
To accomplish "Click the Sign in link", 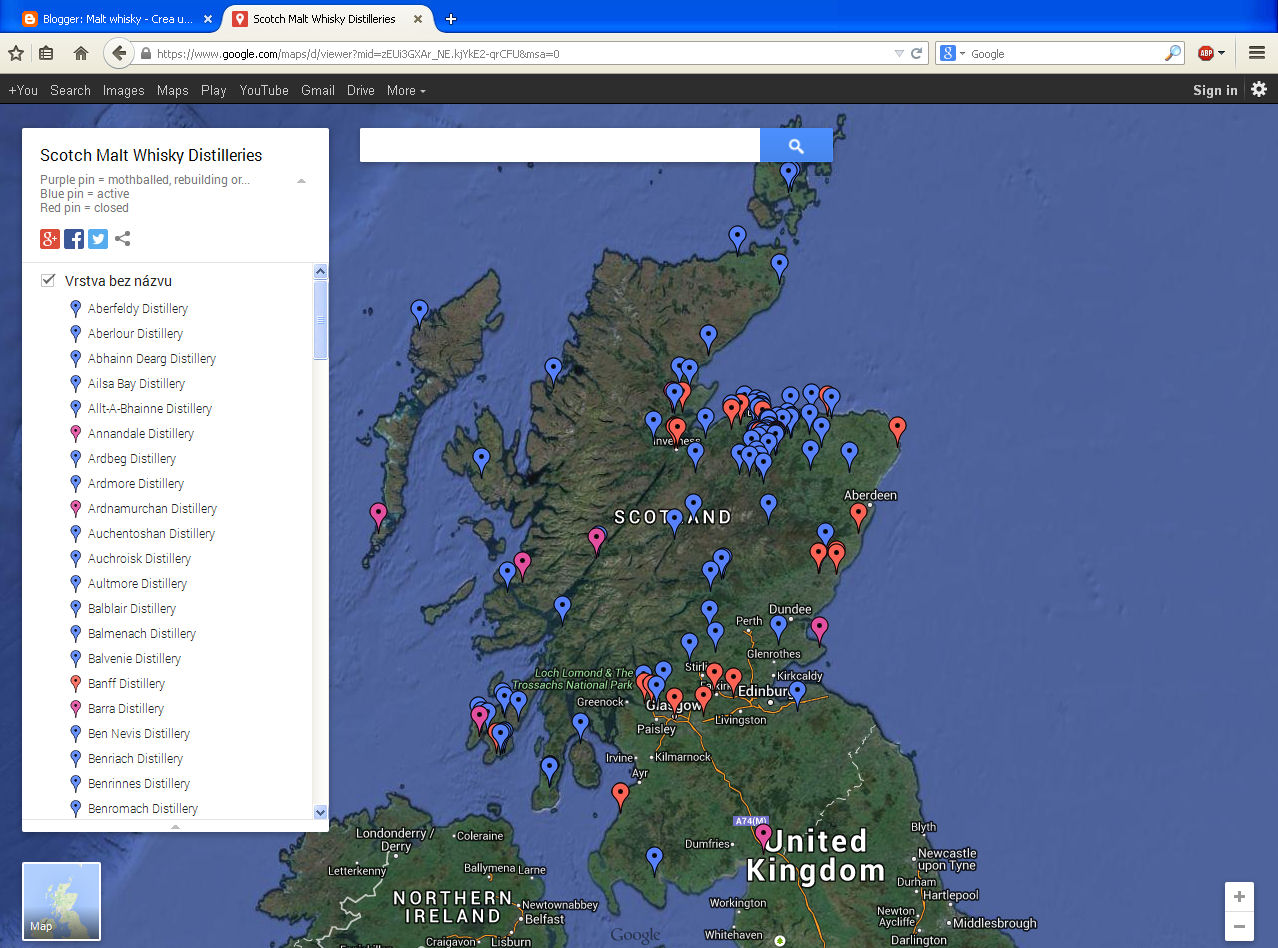I will pyautogui.click(x=1215, y=90).
